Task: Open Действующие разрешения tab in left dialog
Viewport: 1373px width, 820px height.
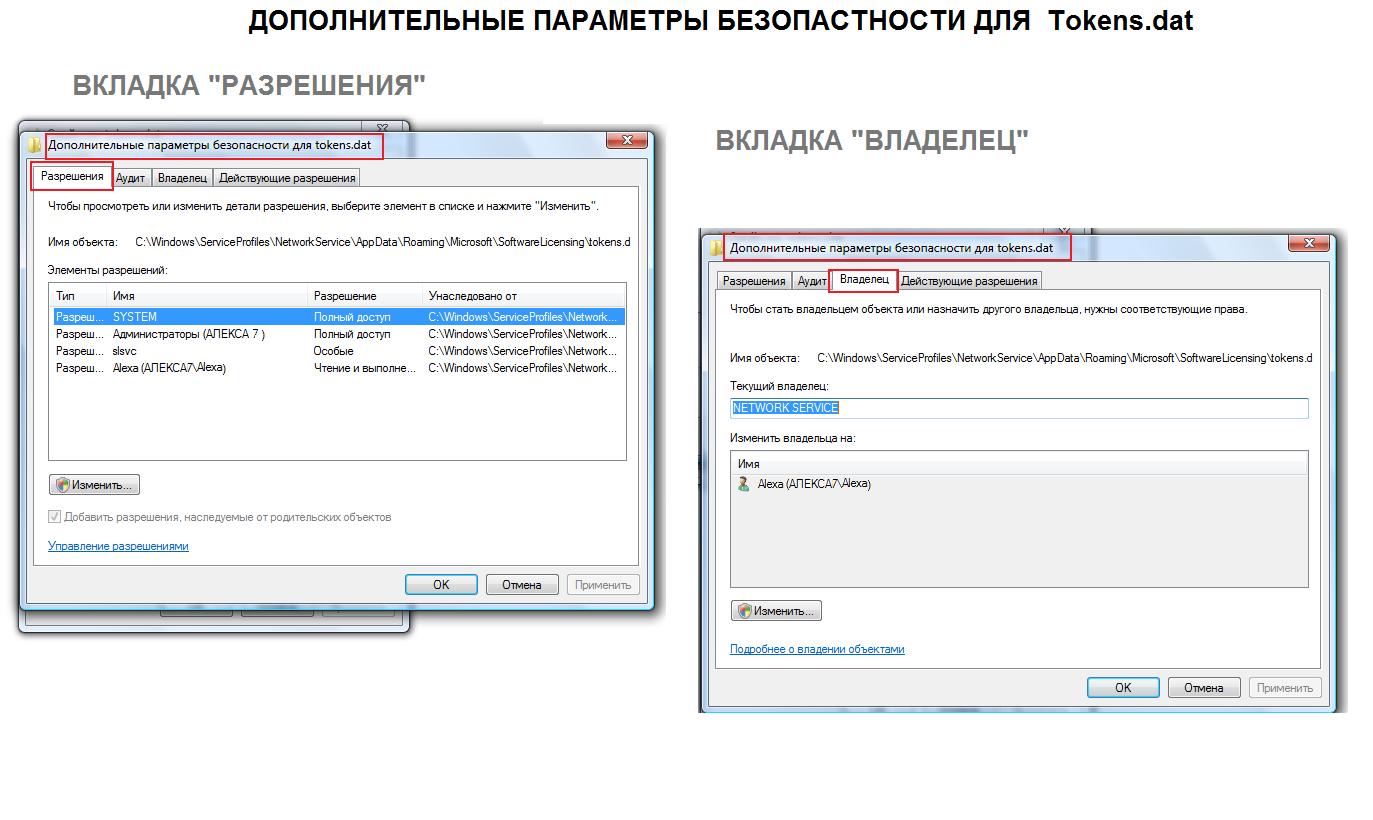Action: [287, 178]
